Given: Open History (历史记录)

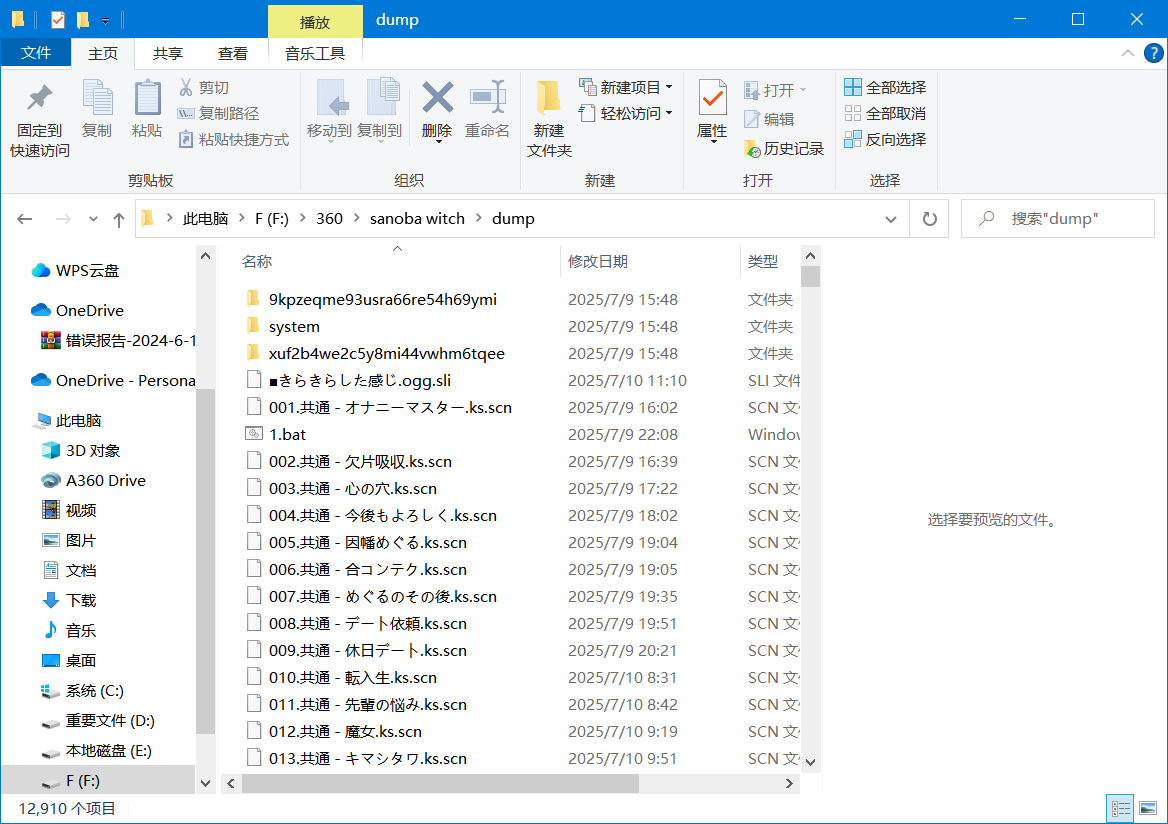Looking at the screenshot, I should click(x=784, y=149).
